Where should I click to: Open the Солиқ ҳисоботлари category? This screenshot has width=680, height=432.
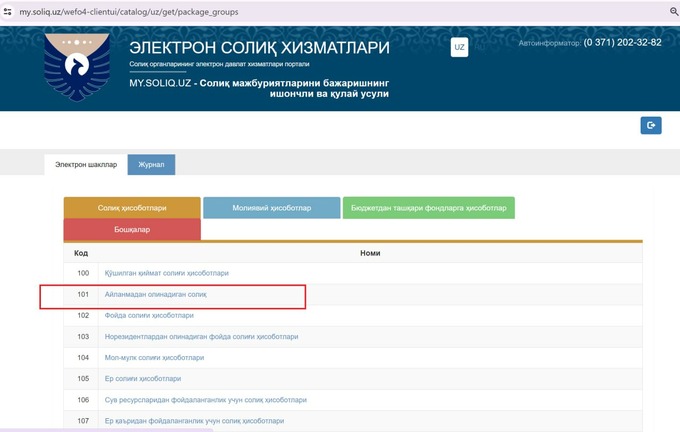[132, 208]
